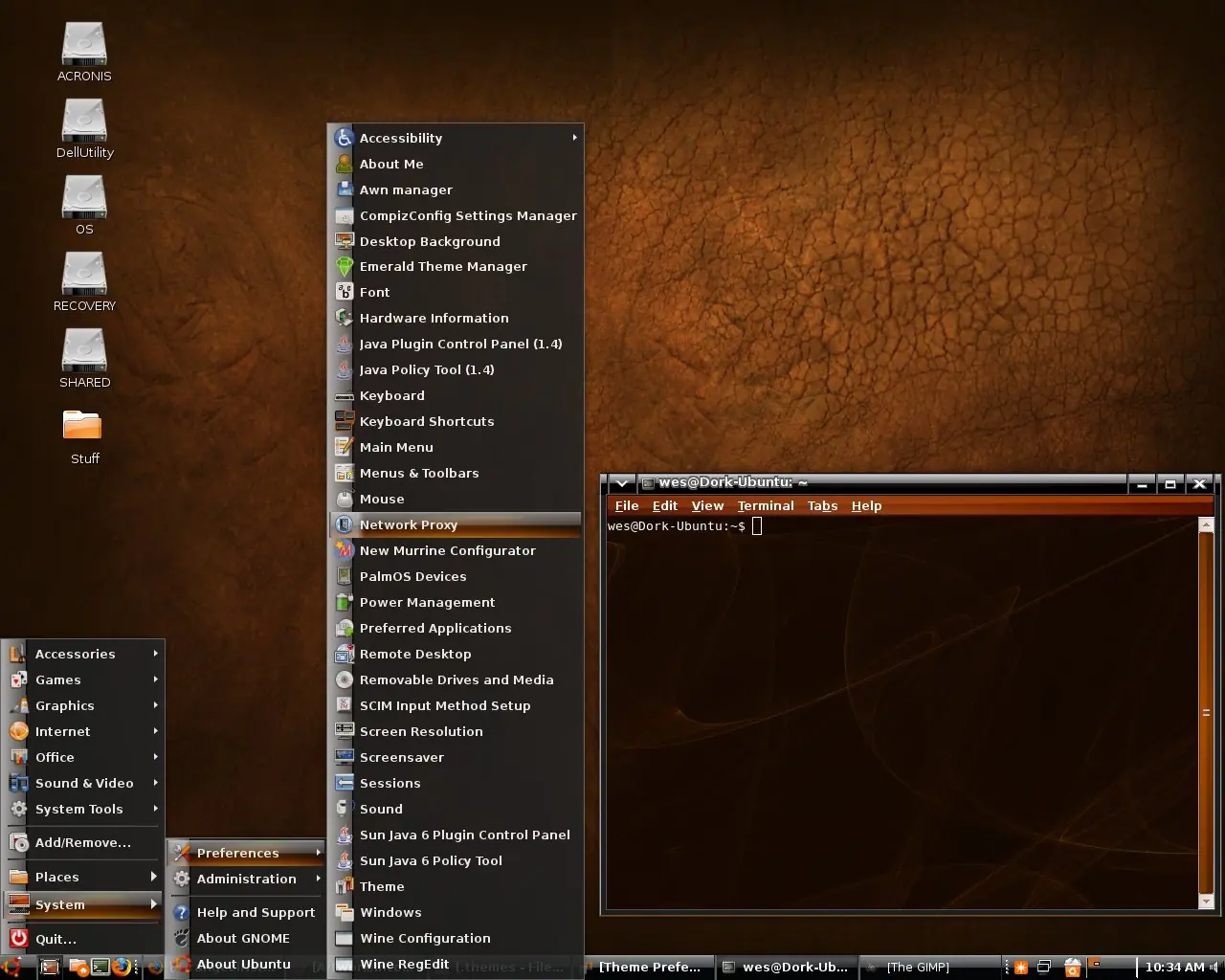Expand System Tools submenu arrow
This screenshot has height=980, width=1225.
(x=155, y=809)
